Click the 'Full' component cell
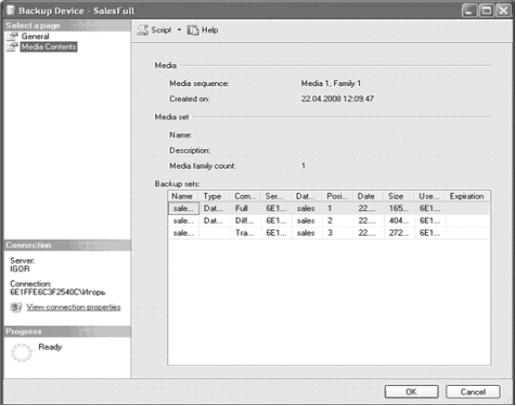This screenshot has height=406, width=516. [246, 209]
